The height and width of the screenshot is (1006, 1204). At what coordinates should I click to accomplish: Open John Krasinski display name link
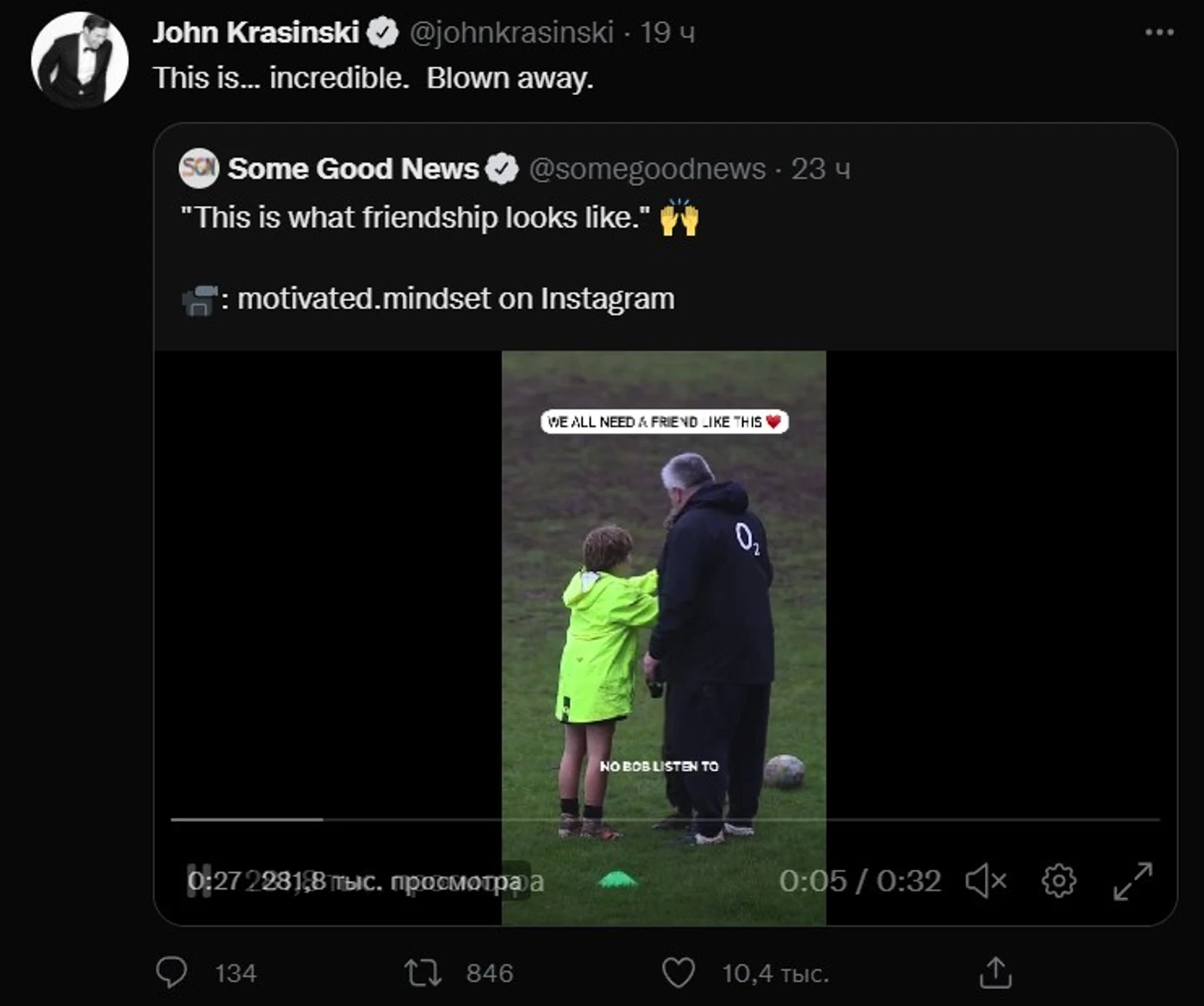(x=256, y=32)
